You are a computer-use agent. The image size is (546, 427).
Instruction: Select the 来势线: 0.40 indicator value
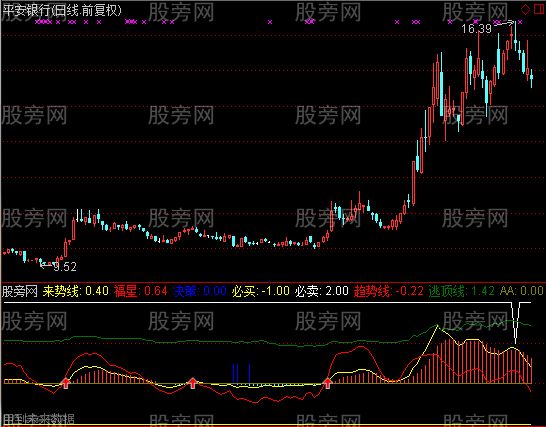click(76, 291)
